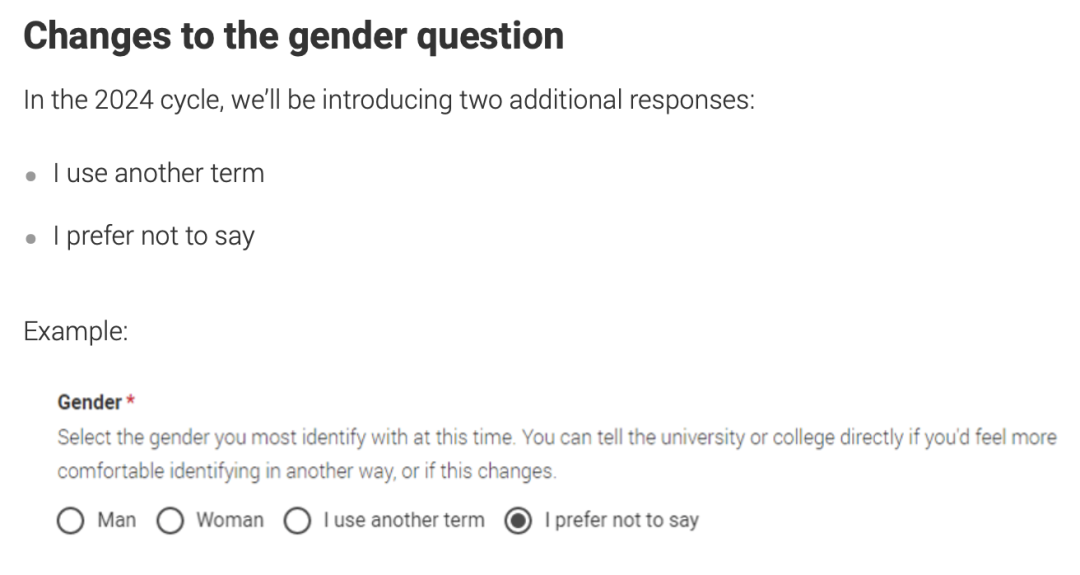Click the 'Changes to the gender question' heading
The width and height of the screenshot is (1080, 575).
click(293, 37)
